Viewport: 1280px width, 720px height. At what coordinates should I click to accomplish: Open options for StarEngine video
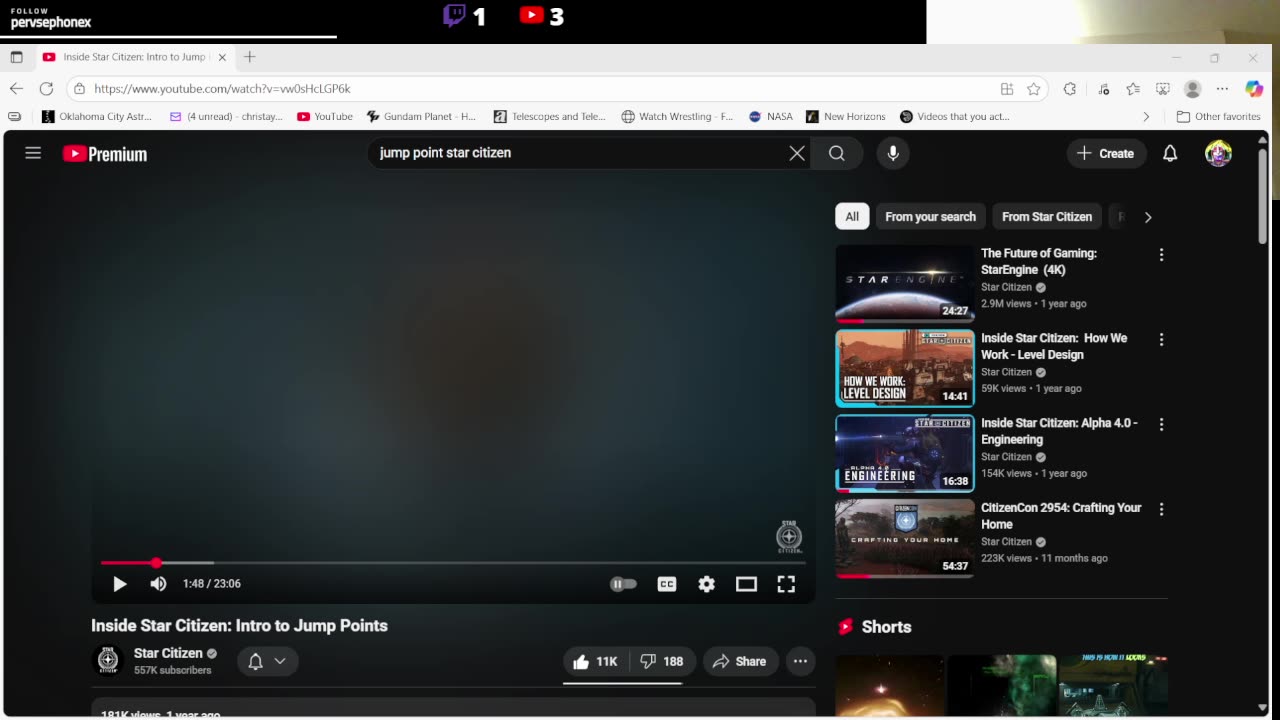point(1161,255)
